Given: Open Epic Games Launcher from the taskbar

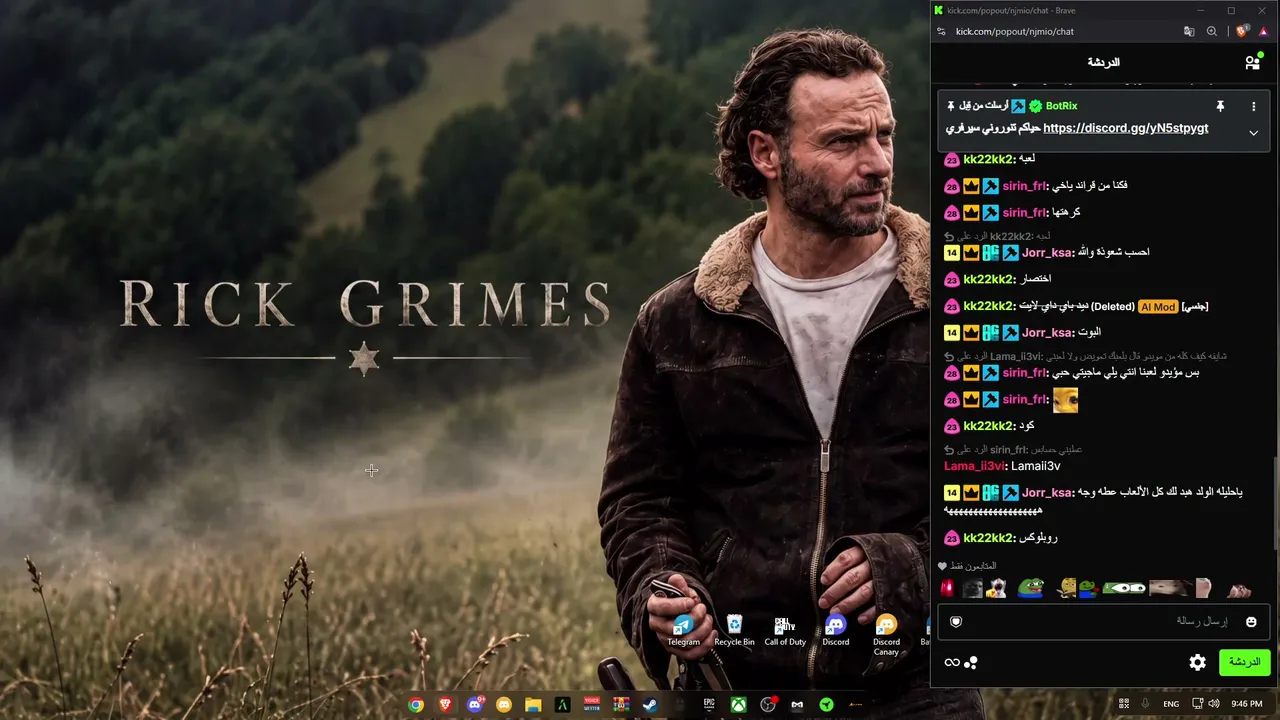Looking at the screenshot, I should (709, 705).
